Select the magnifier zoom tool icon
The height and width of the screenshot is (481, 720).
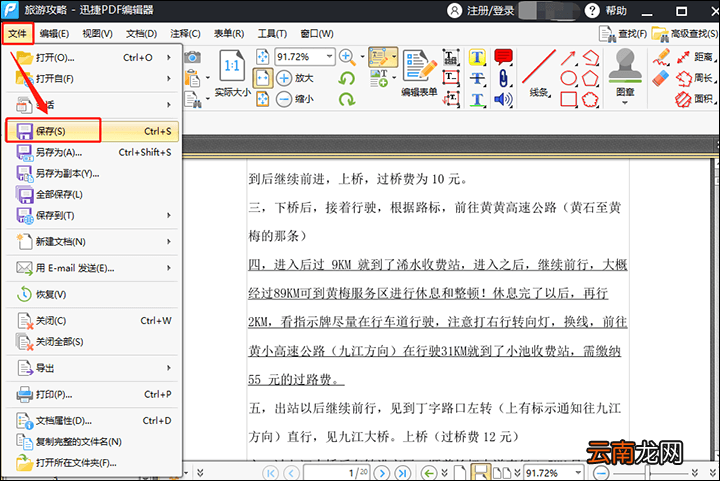[x=347, y=57]
